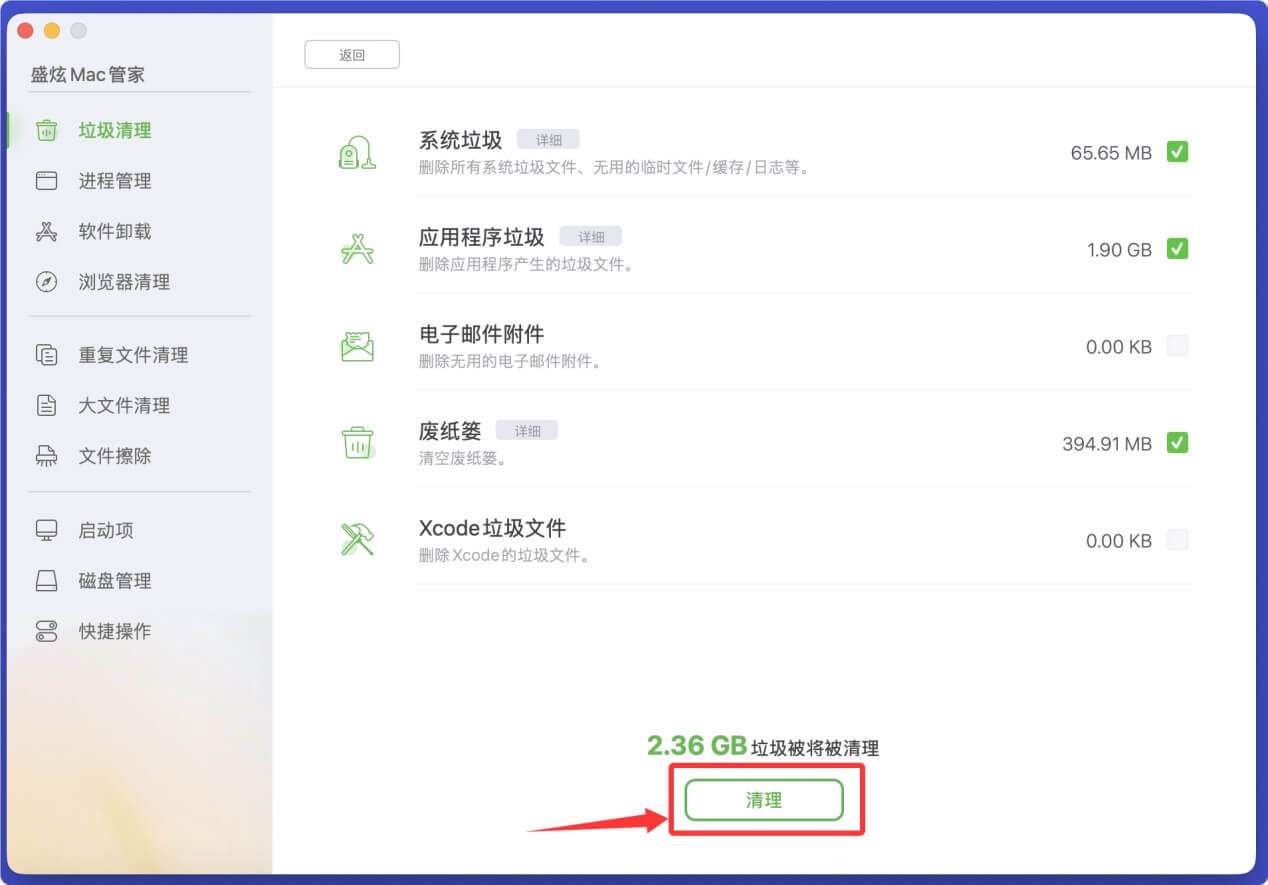Screen dimensions: 1268x885
Task: Enable Xcode 垃圾文件 cleaning
Action: pyautogui.click(x=1178, y=540)
